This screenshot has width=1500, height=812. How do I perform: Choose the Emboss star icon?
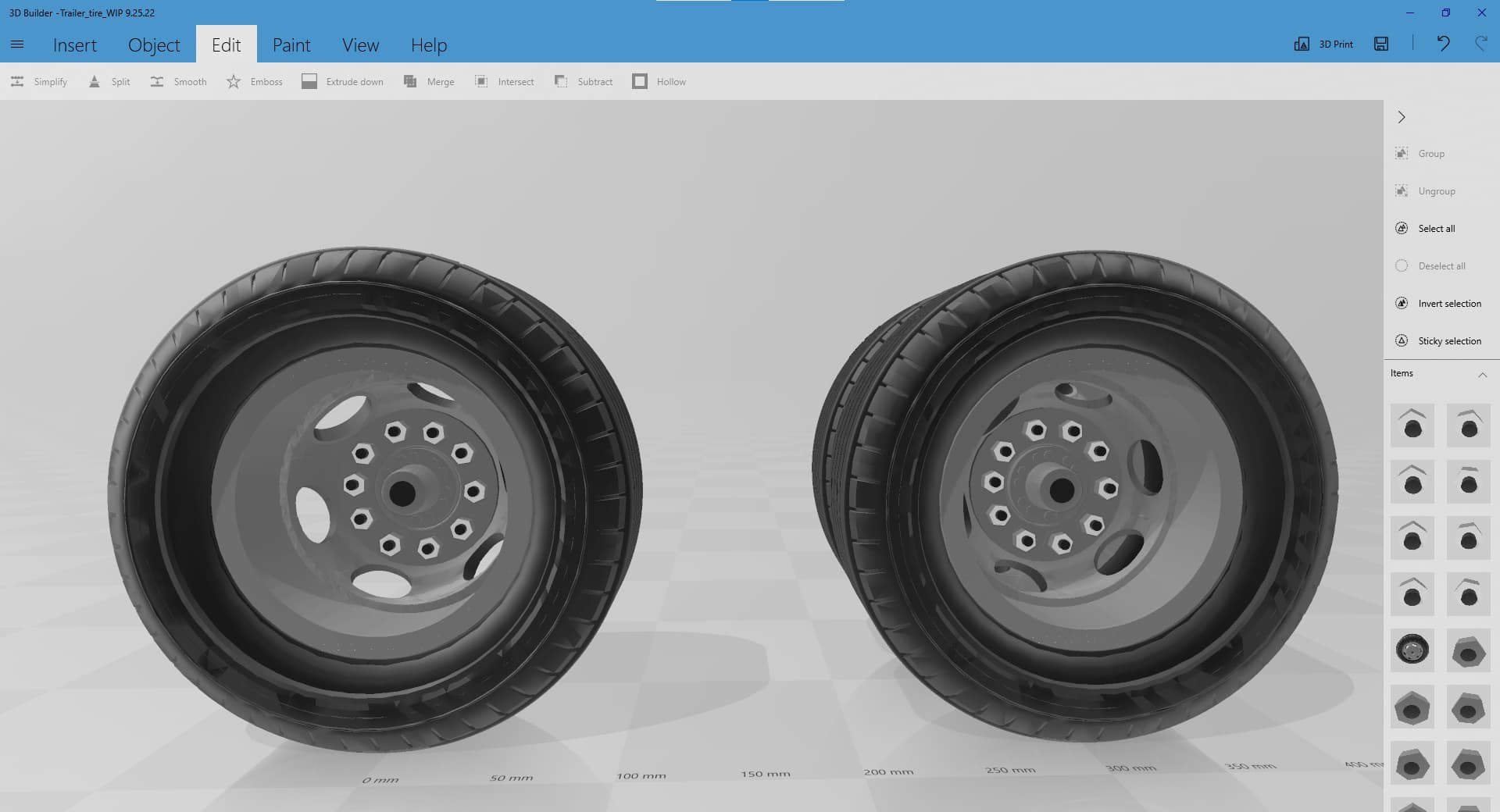[x=234, y=81]
